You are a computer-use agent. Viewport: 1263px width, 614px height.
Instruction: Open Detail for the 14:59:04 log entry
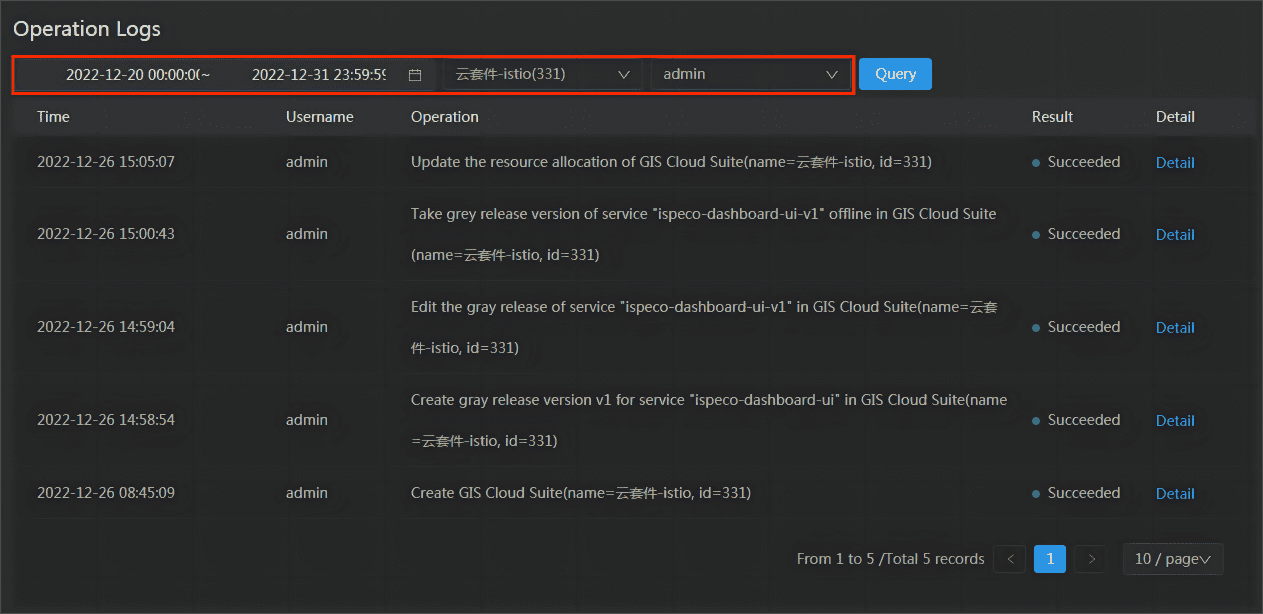tap(1175, 327)
